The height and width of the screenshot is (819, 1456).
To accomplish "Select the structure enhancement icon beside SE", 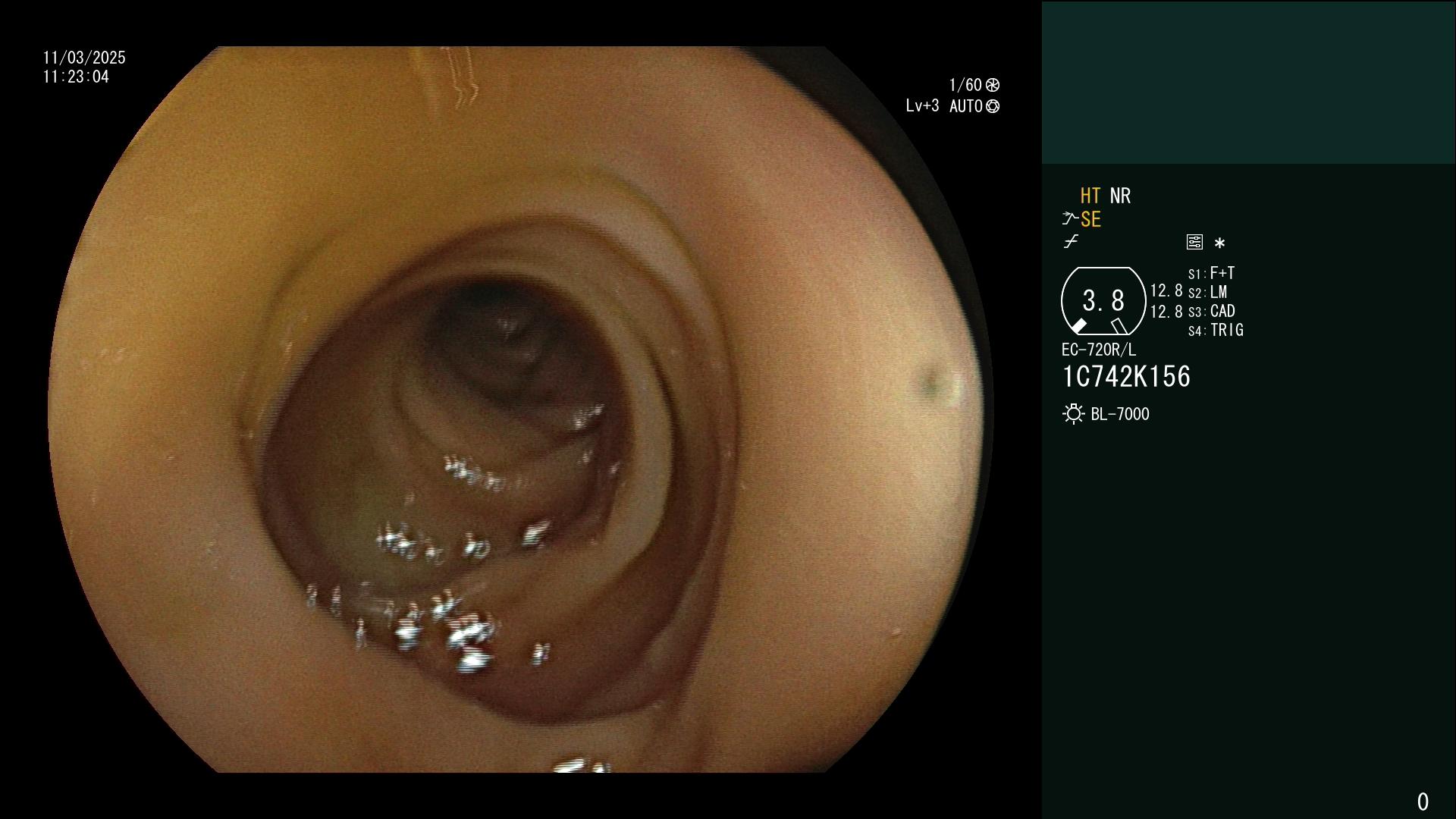I will (1070, 219).
